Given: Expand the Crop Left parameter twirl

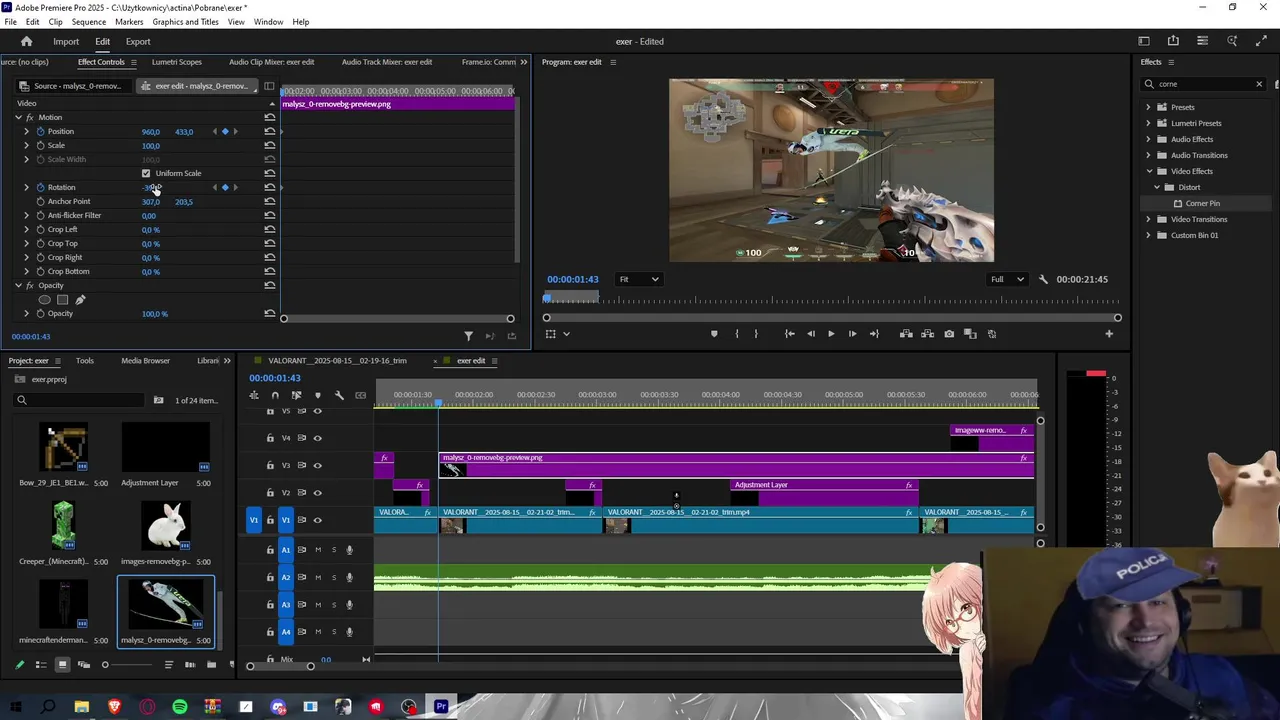Looking at the screenshot, I should point(27,229).
